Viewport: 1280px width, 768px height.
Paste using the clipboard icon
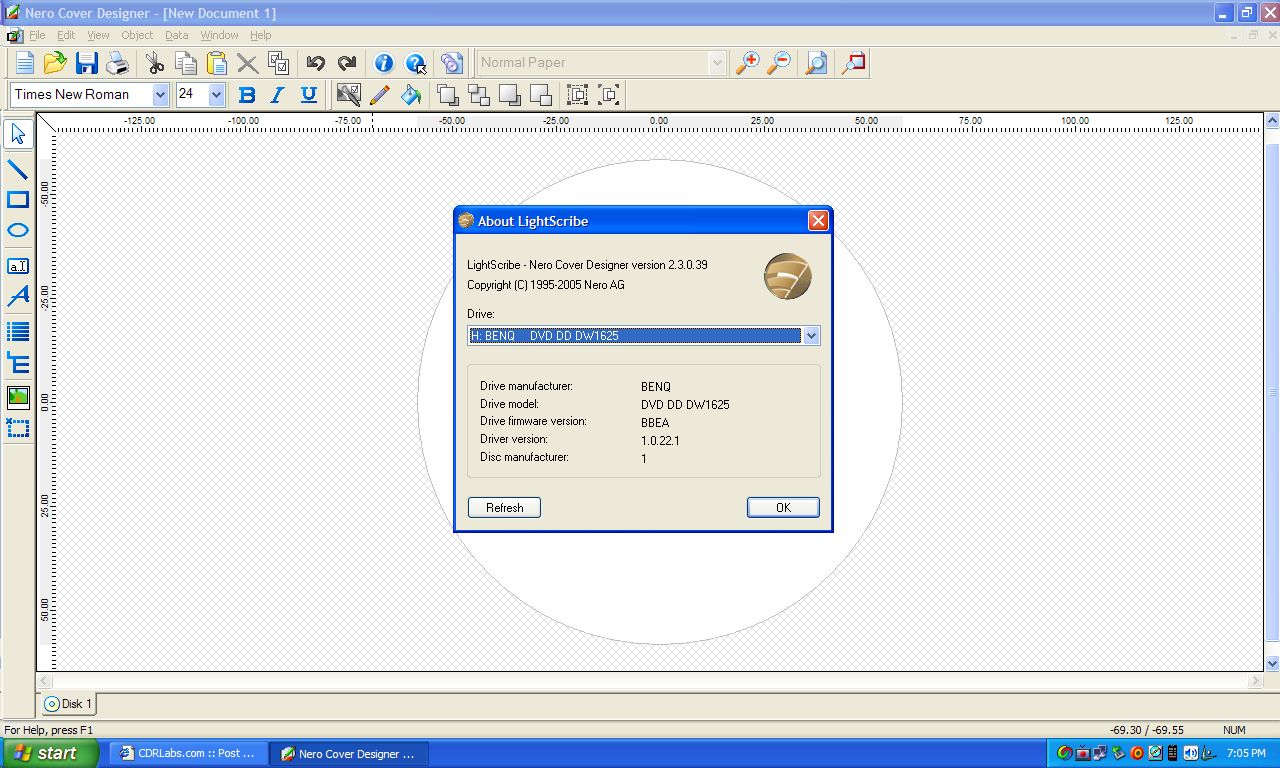(x=217, y=63)
